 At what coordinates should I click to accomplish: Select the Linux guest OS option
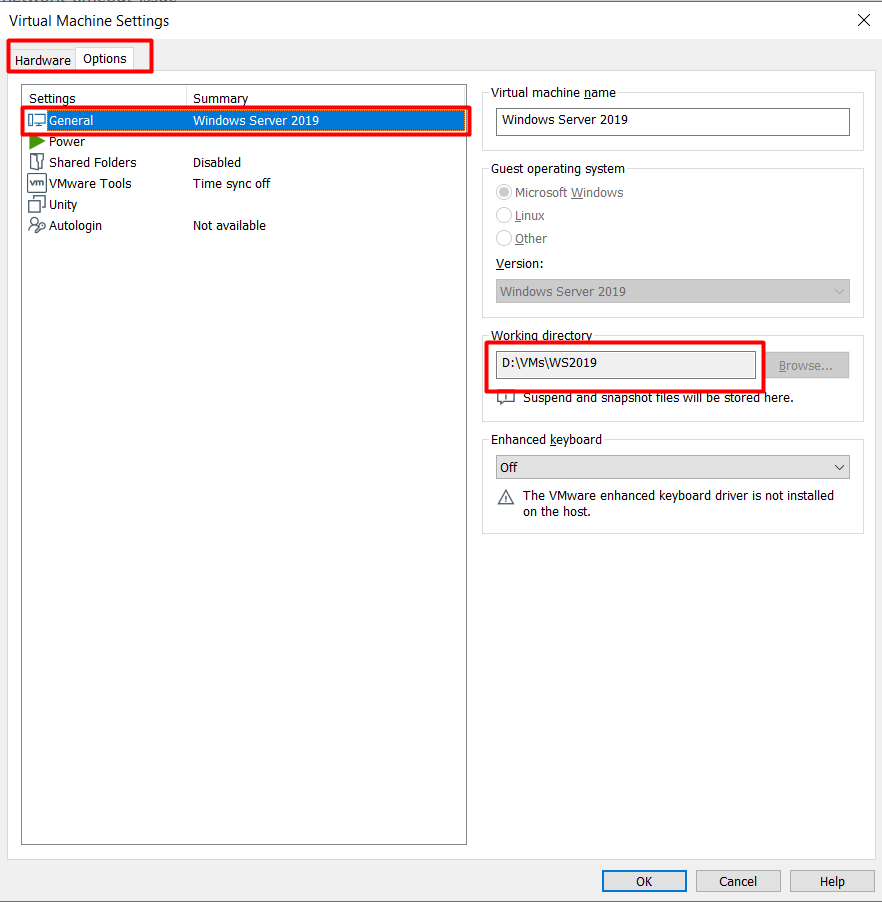505,215
